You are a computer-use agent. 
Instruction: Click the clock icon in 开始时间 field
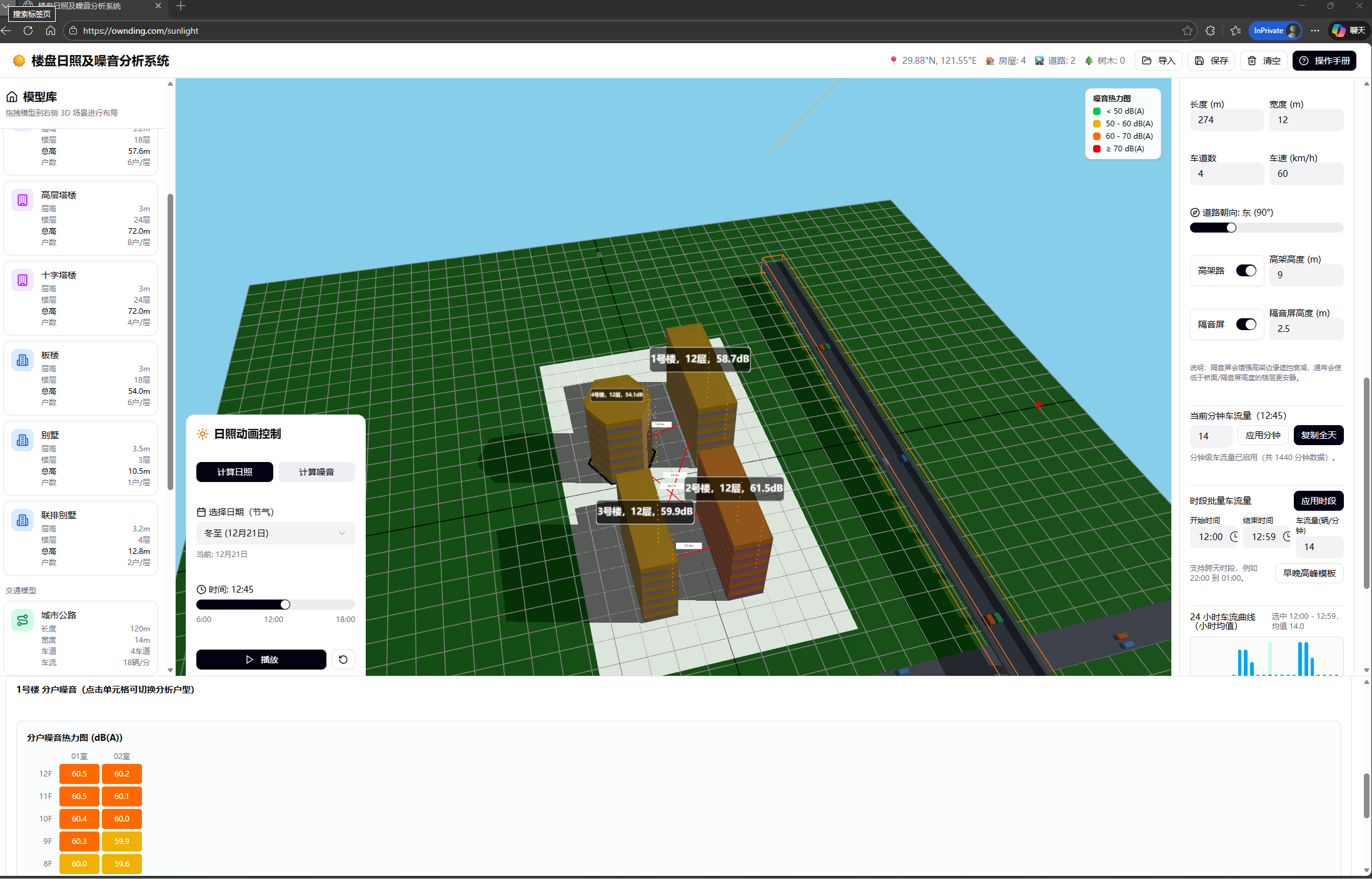1234,537
